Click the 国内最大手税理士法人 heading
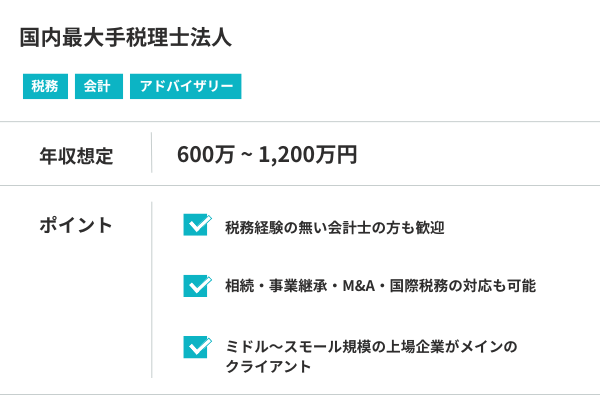This screenshot has width=600, height=420. point(125,39)
